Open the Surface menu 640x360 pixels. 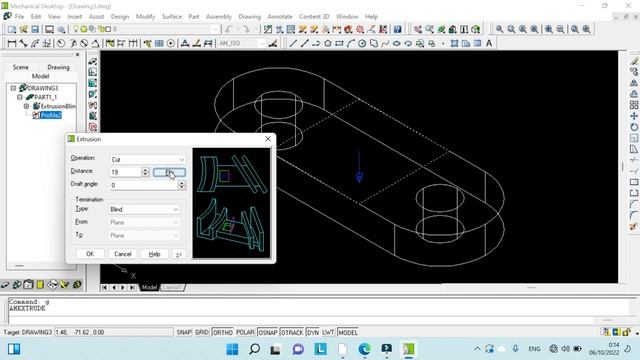click(171, 17)
